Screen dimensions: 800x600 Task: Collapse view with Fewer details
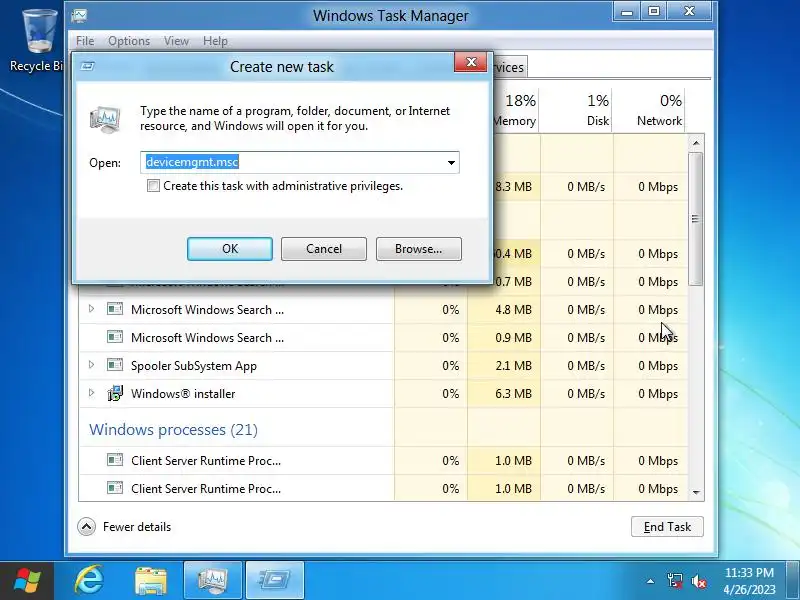(x=124, y=527)
